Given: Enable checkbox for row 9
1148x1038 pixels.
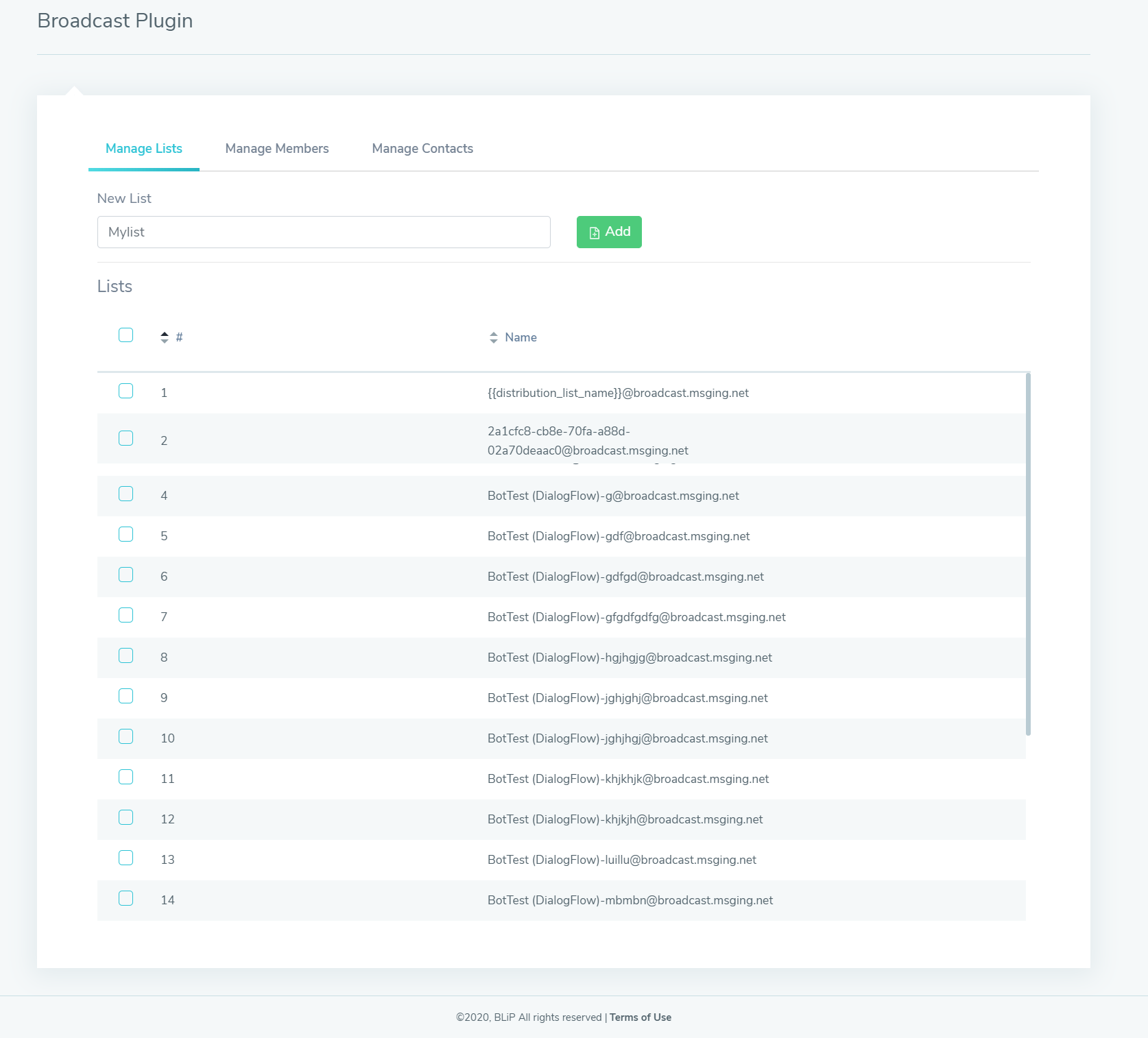Looking at the screenshot, I should click(125, 696).
